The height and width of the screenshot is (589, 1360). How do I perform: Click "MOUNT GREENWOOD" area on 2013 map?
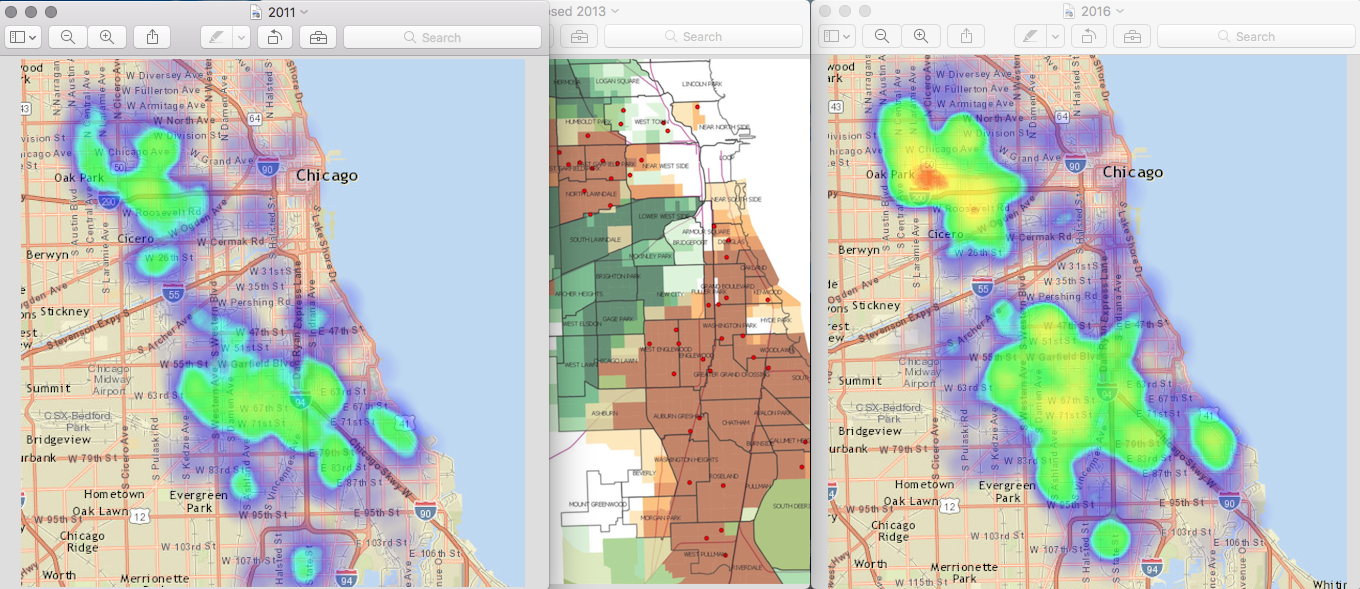(x=597, y=504)
